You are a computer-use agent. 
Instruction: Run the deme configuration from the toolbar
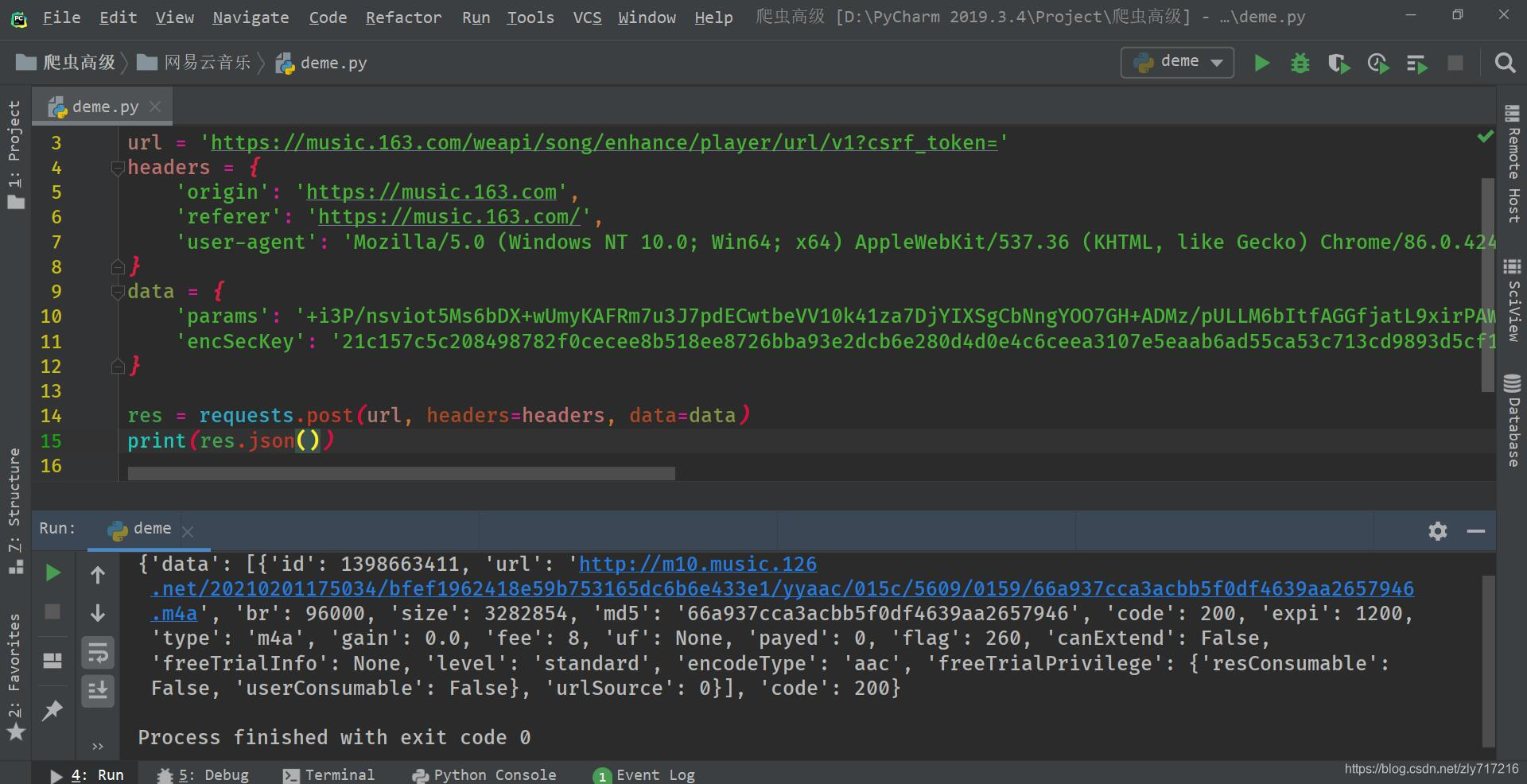click(x=1261, y=63)
